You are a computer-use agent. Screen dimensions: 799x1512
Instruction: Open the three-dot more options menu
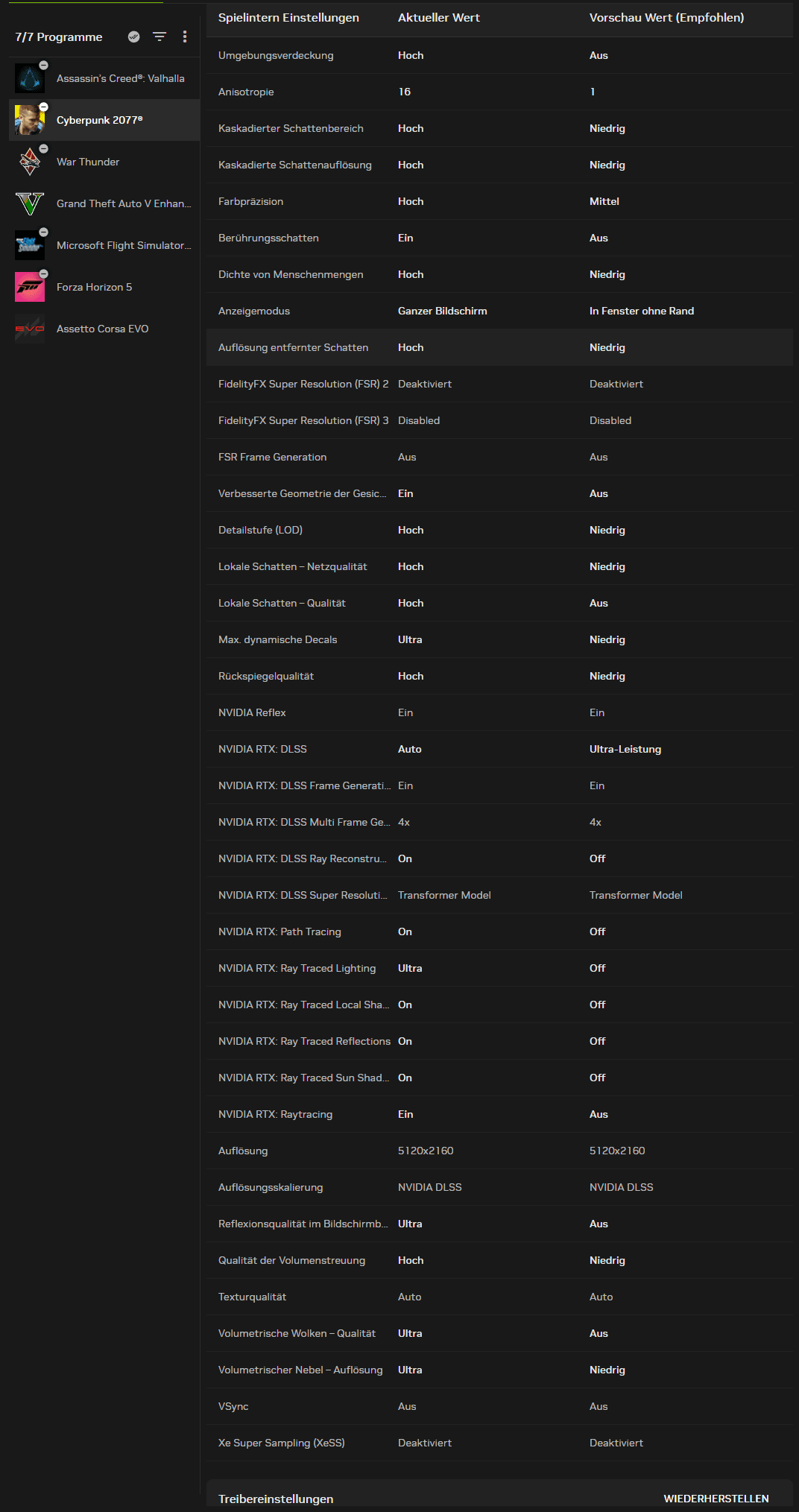tap(185, 37)
